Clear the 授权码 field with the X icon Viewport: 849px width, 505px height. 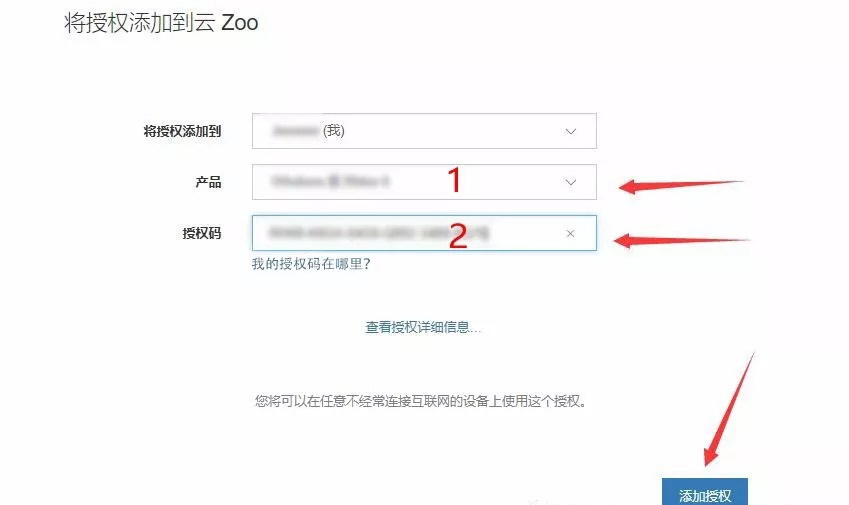tap(570, 233)
